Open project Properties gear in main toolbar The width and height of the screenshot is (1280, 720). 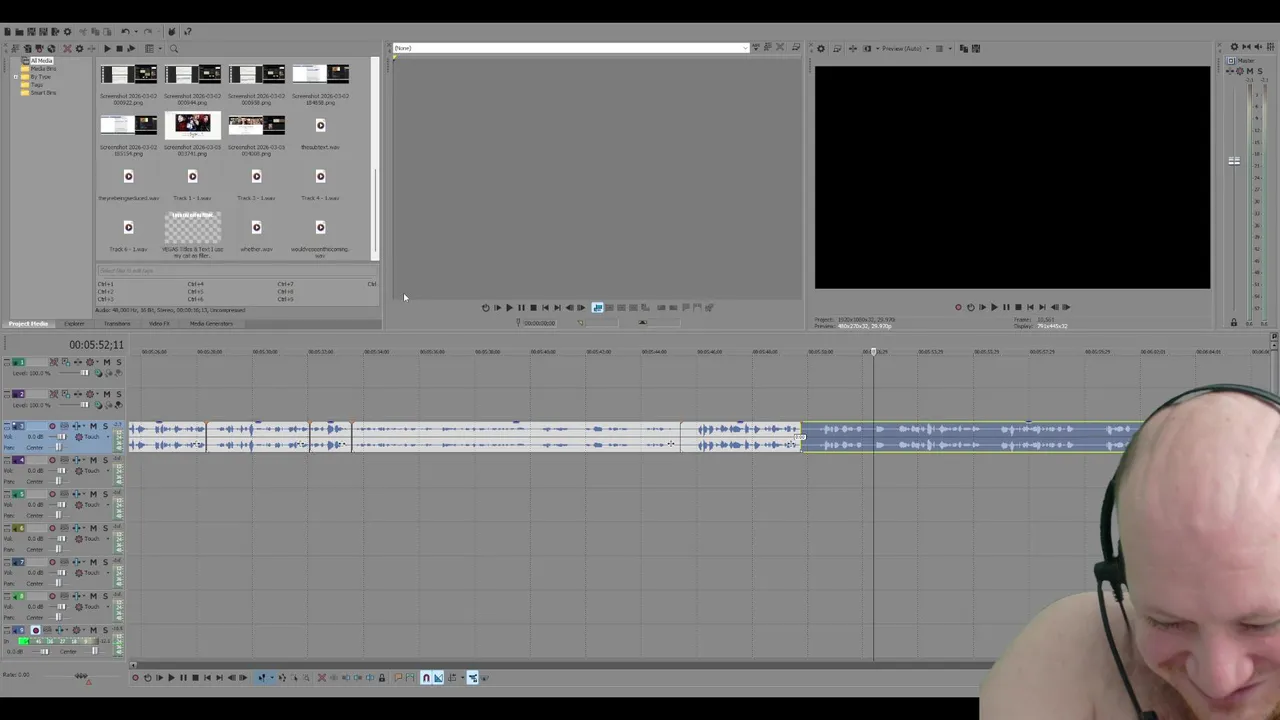(x=67, y=31)
